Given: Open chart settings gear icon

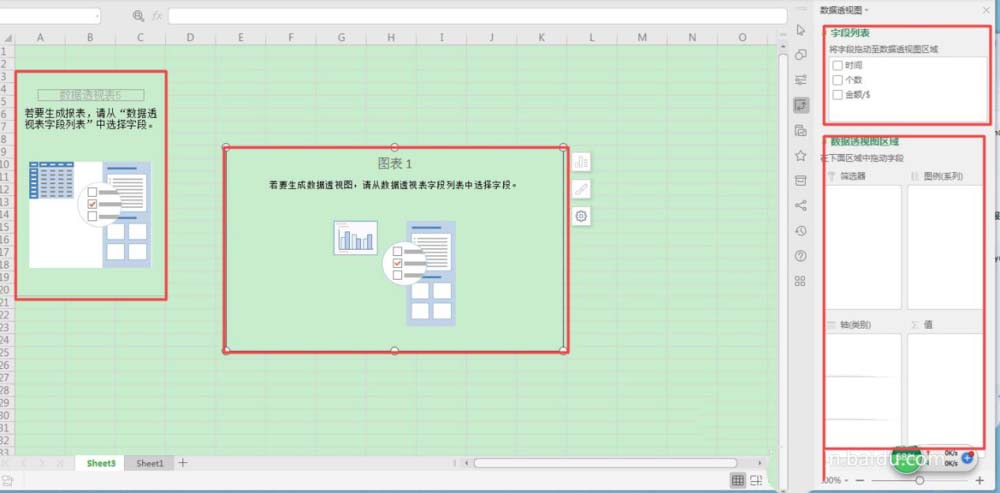Looking at the screenshot, I should [x=581, y=216].
